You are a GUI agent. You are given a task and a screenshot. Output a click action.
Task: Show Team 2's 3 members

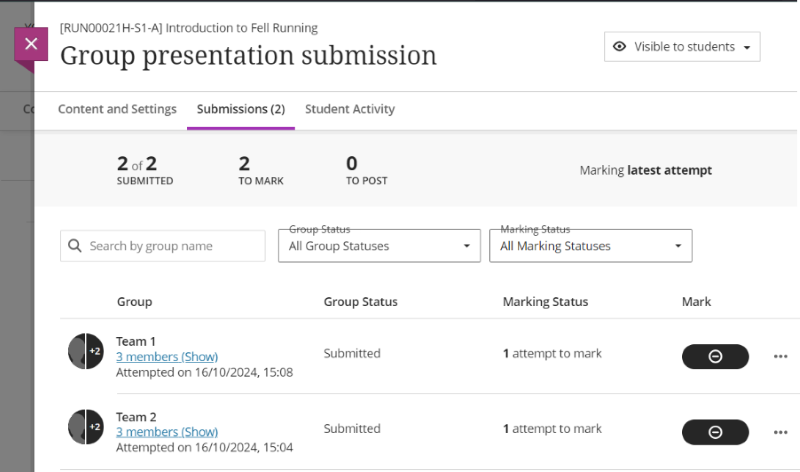pos(167,432)
